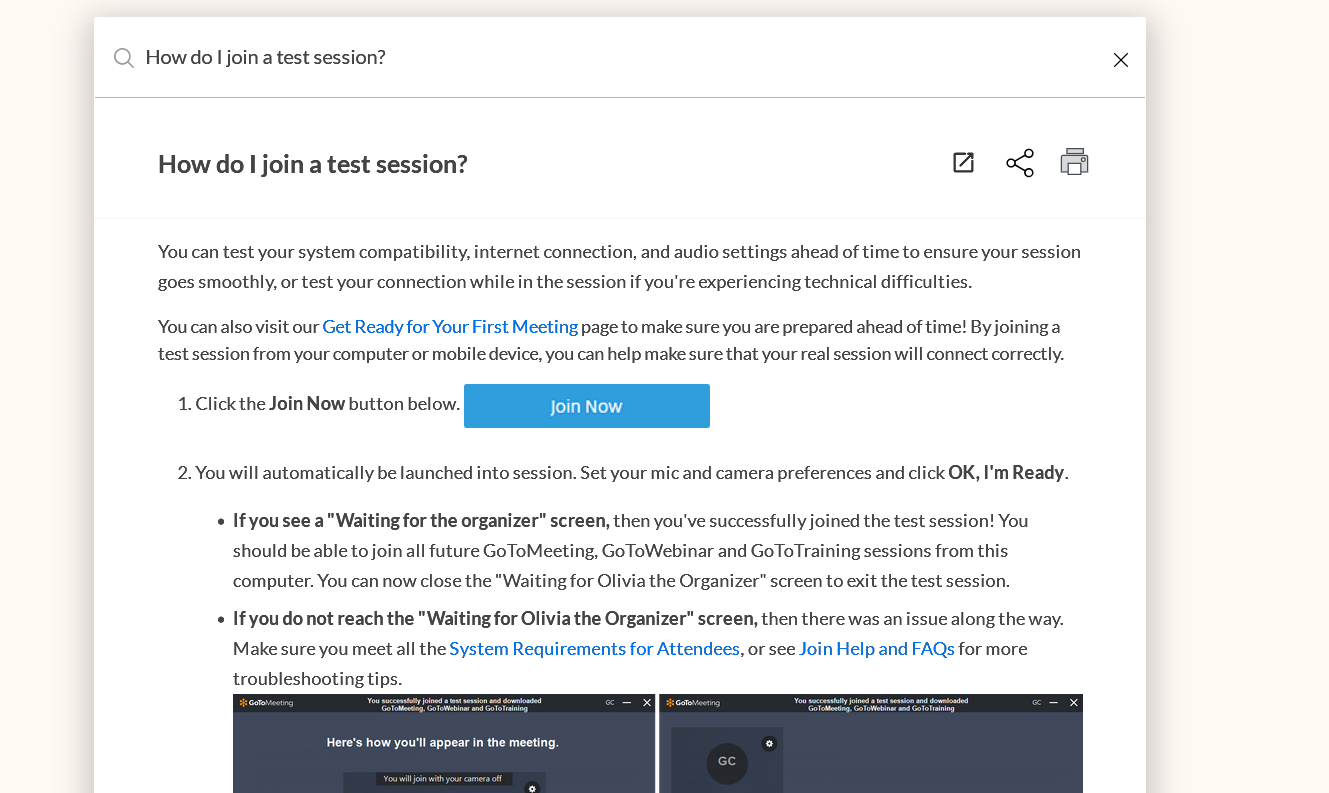The image size is (1329, 793).
Task: Click GoToMeeting logo in right screenshot
Action: [692, 703]
